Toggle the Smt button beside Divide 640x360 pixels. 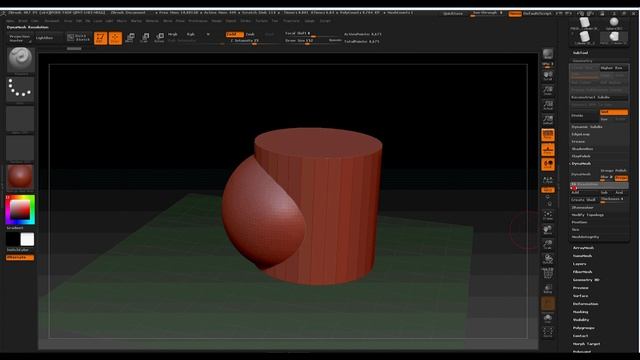614,112
